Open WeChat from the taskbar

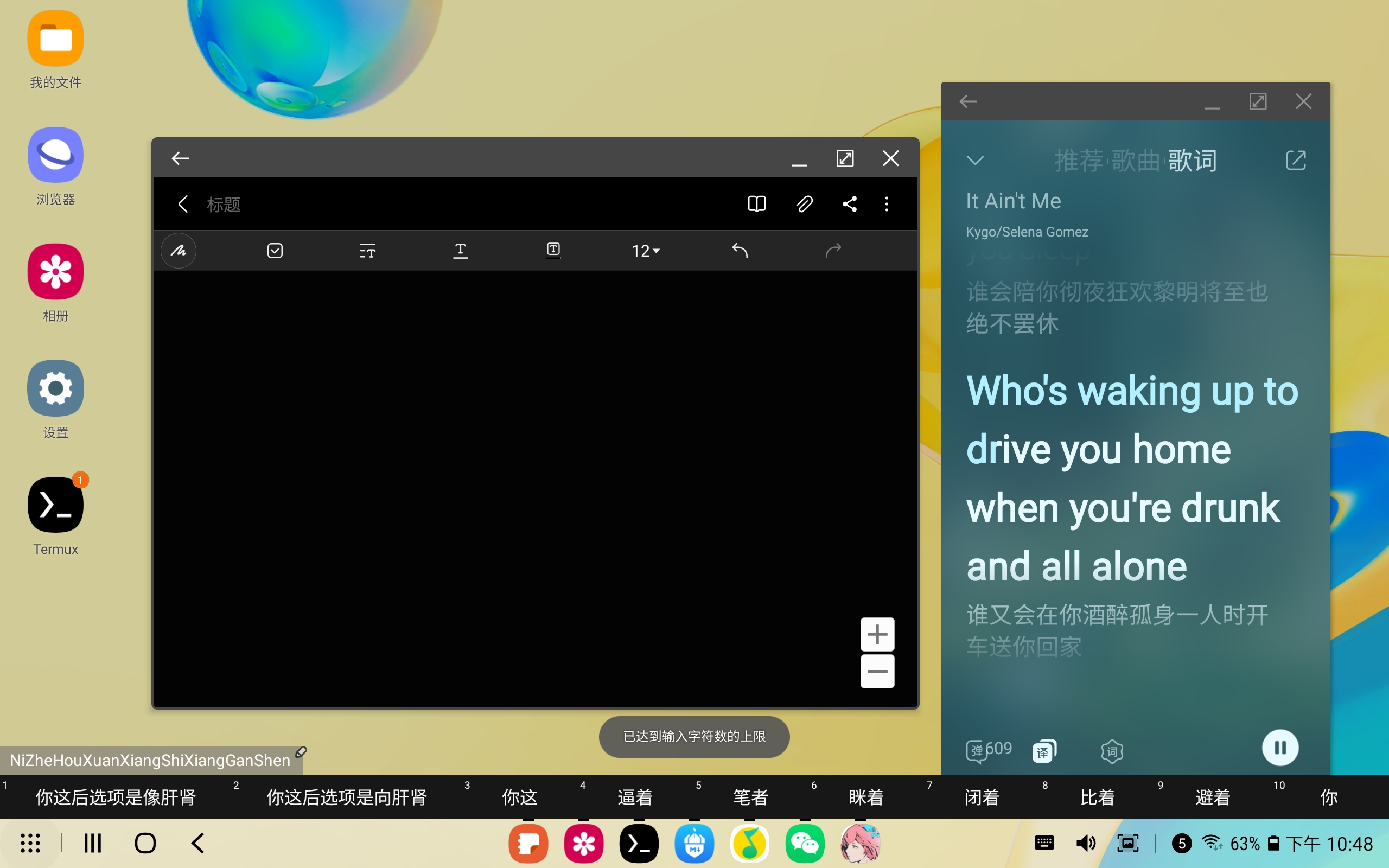[805, 844]
